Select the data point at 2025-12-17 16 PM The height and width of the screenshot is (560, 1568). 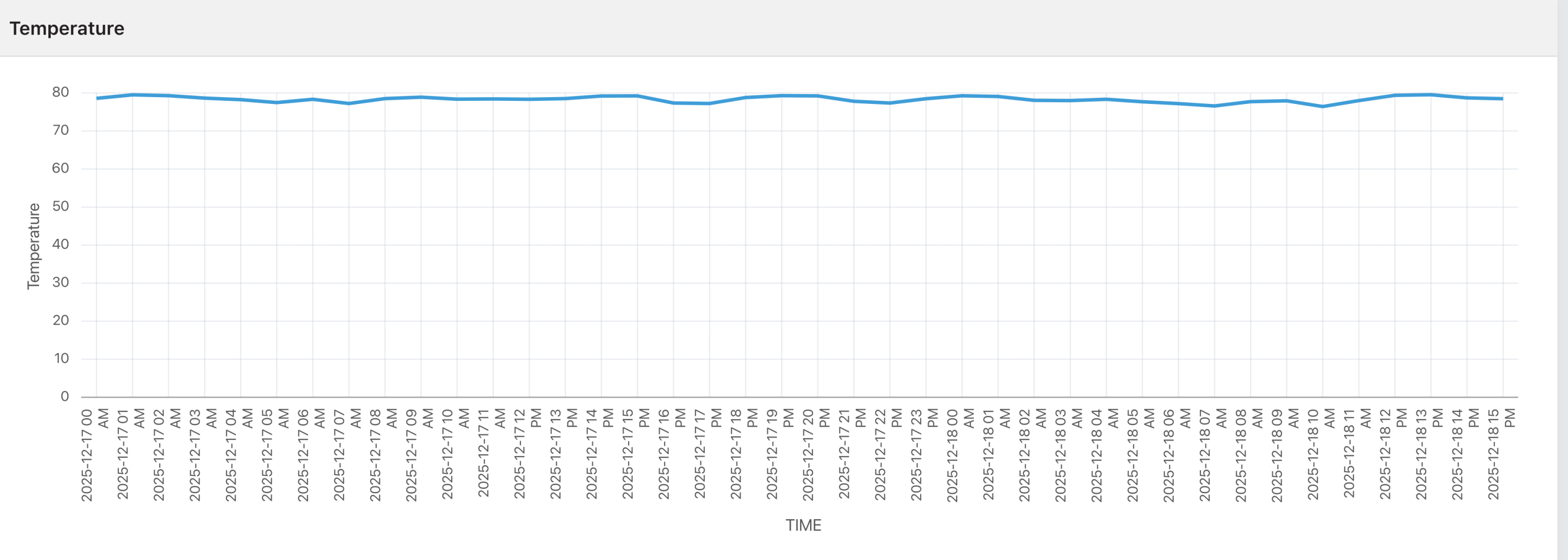point(673,103)
